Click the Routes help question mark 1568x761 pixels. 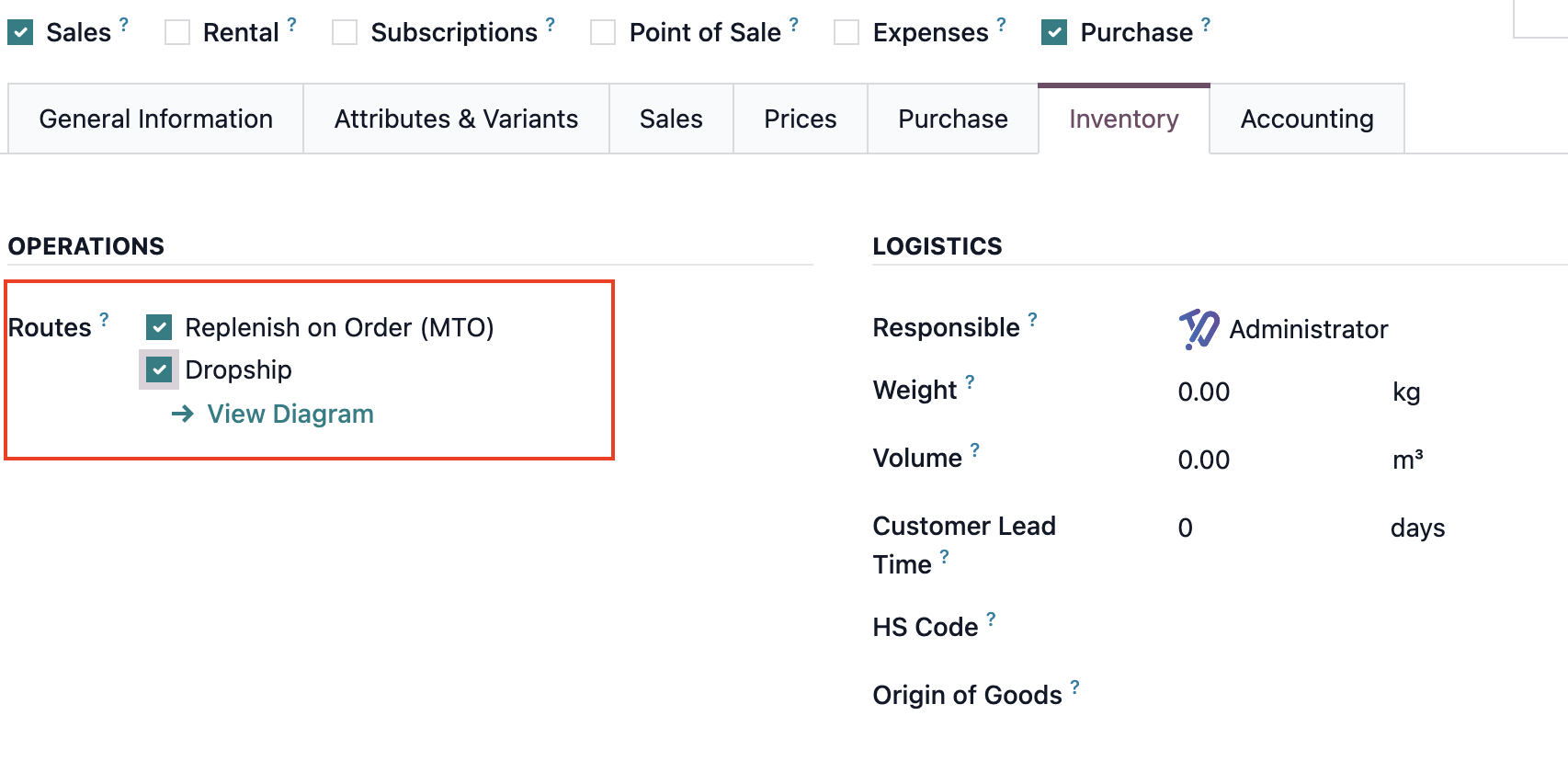[x=104, y=319]
